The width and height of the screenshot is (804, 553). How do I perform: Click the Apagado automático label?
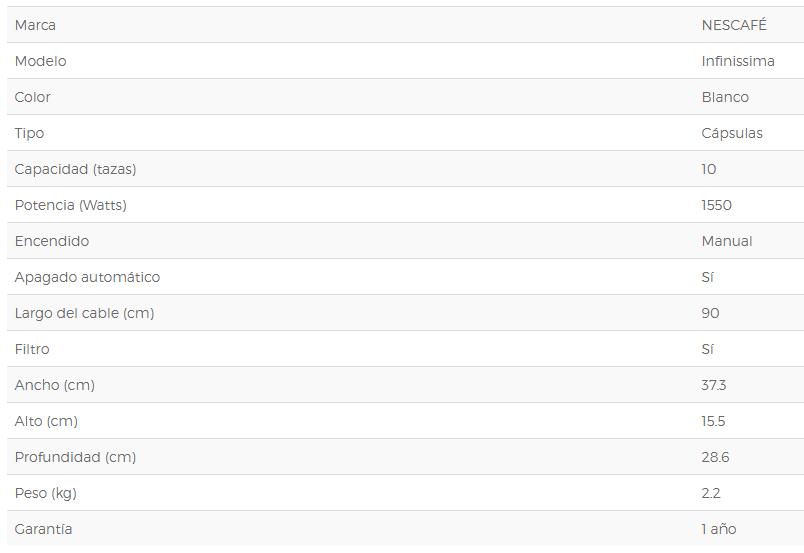click(87, 278)
